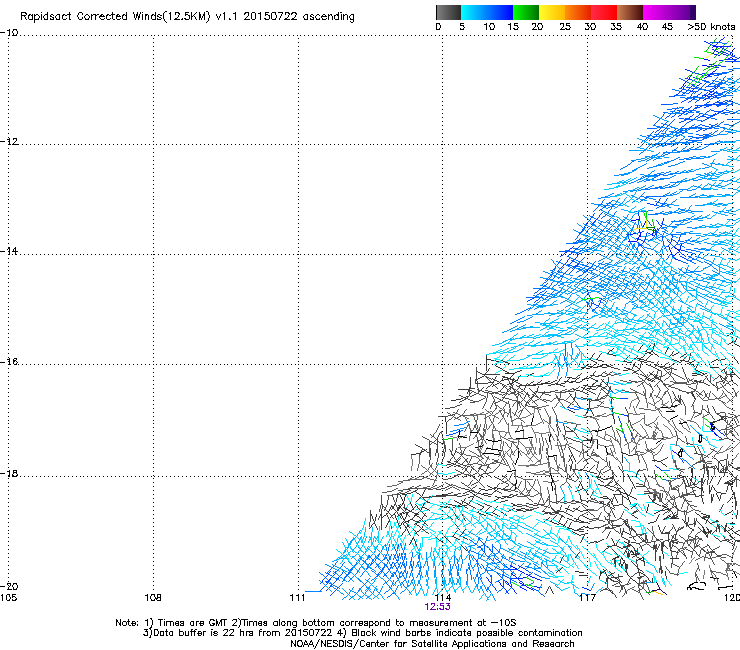This screenshot has height=650, width=740.
Task: Click the '>50 knots' legend label
Action: [x=711, y=27]
